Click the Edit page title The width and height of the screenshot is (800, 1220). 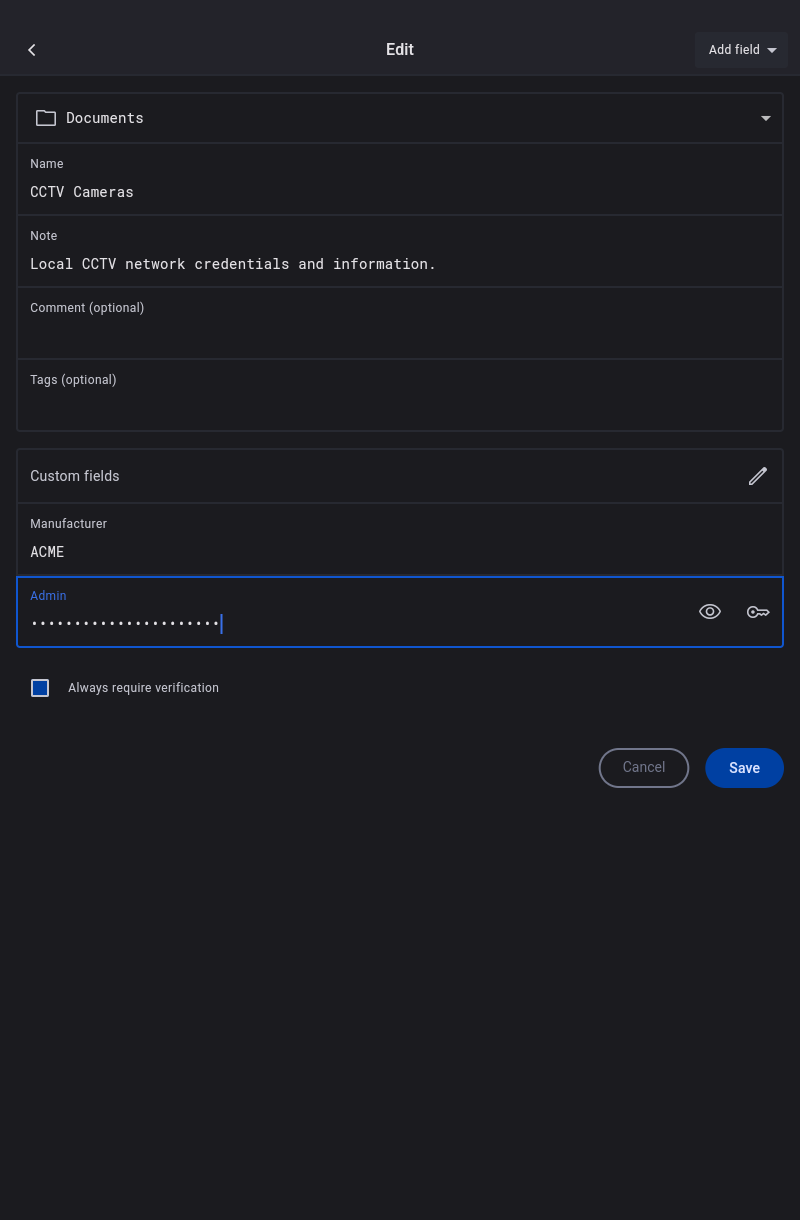pos(400,50)
